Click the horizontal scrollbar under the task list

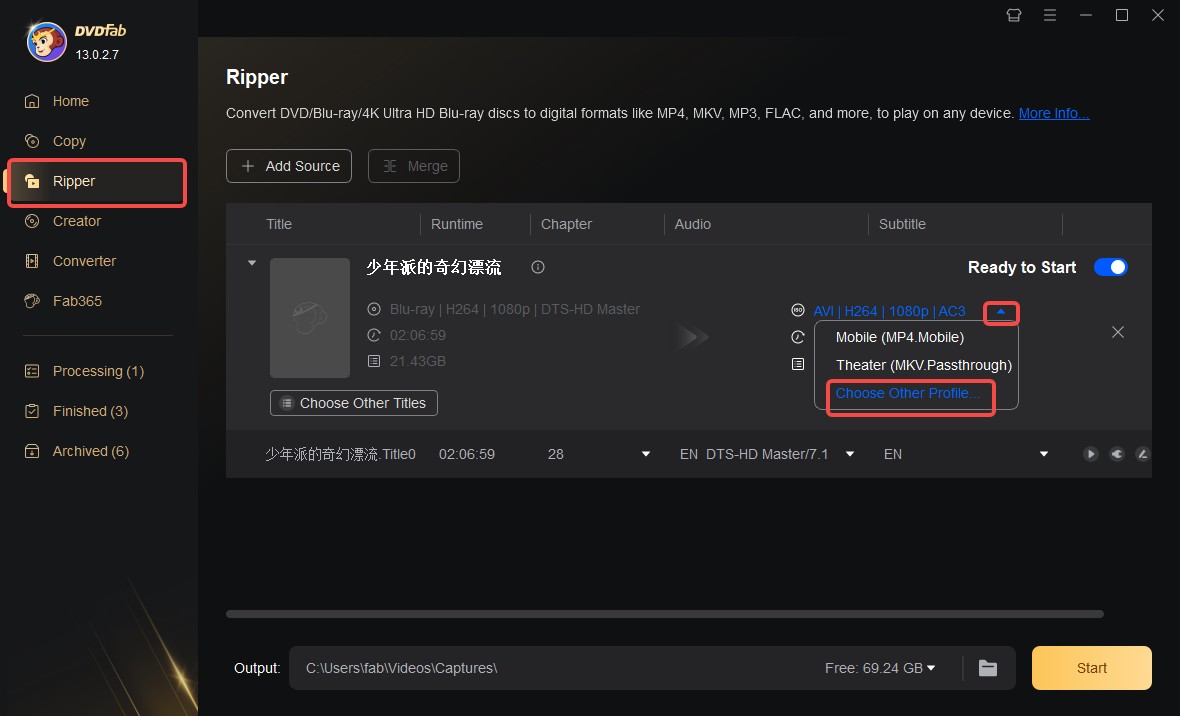click(664, 614)
